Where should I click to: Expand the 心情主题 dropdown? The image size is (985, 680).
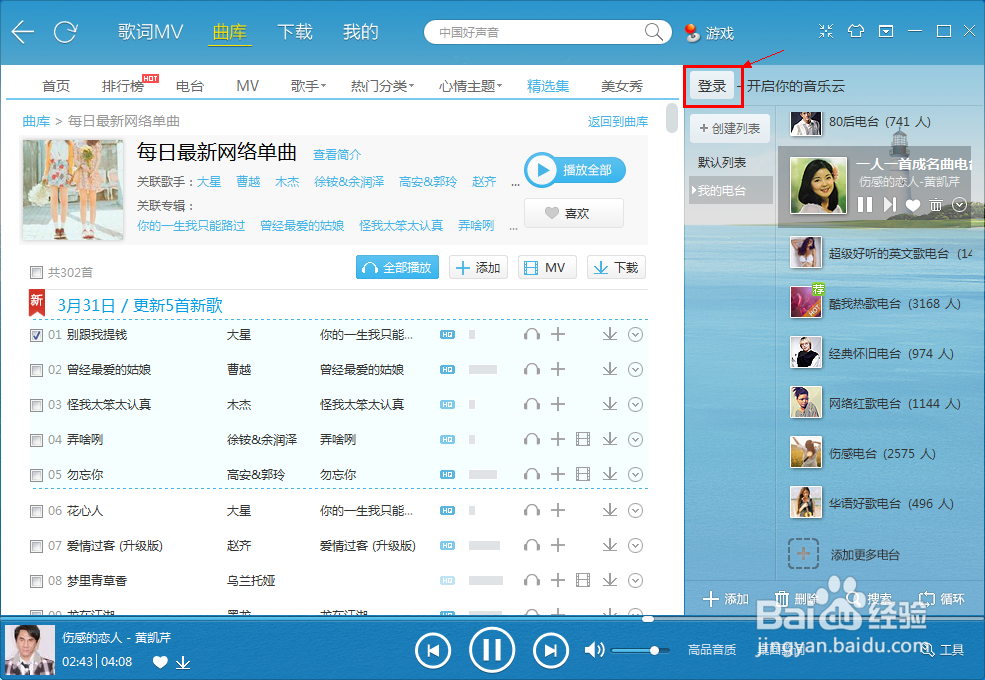tap(471, 85)
